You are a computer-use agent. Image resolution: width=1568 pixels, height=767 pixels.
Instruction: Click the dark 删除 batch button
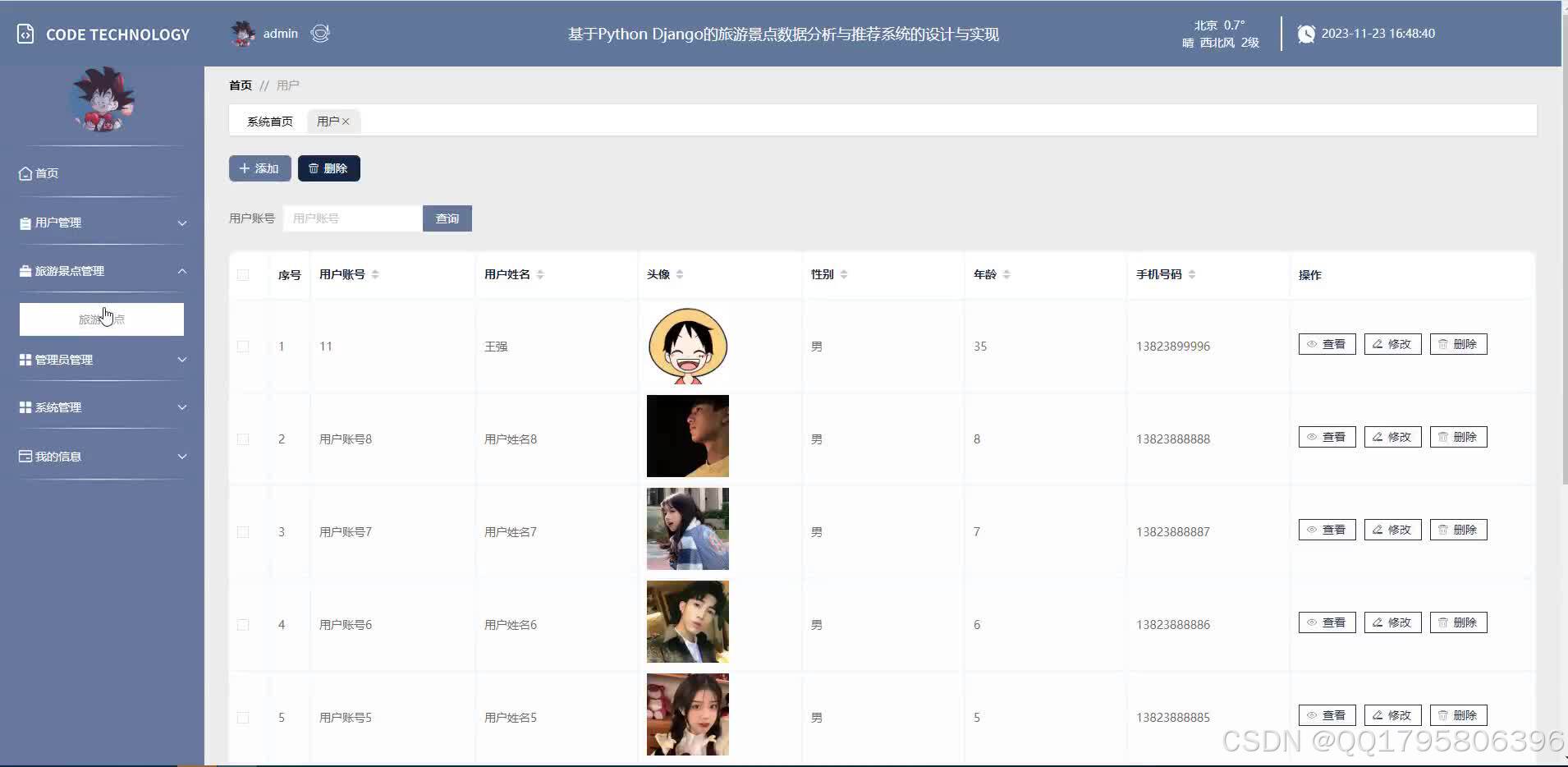coord(328,168)
